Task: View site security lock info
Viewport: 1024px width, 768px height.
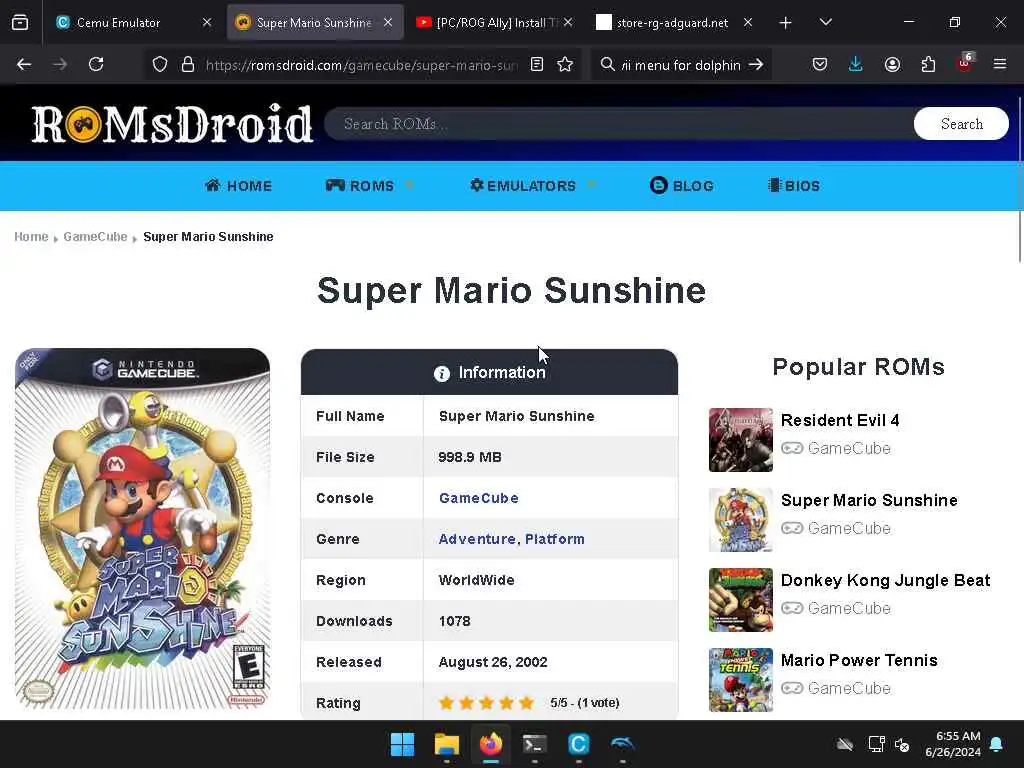Action: pos(188,65)
